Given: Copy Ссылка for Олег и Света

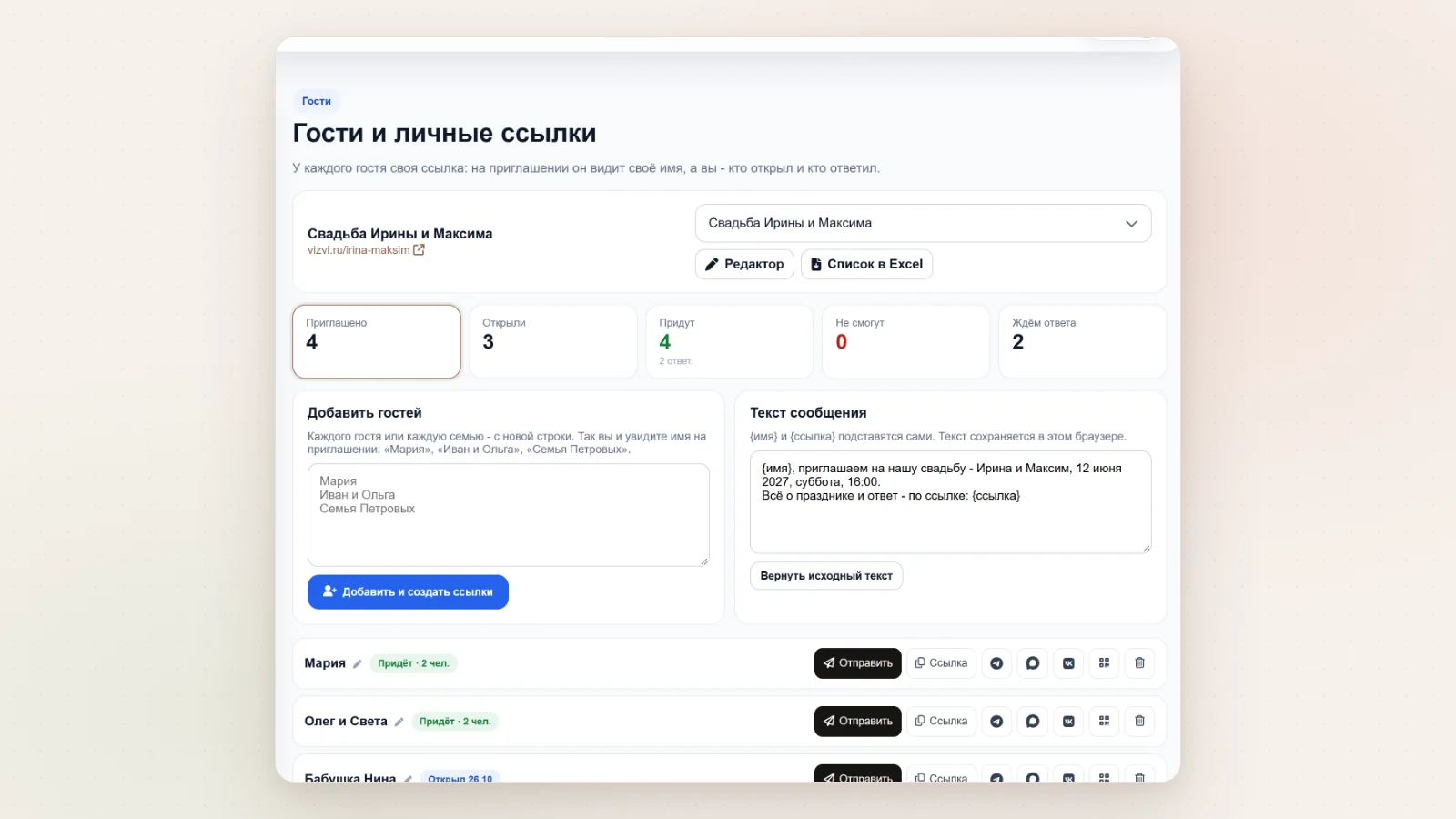Looking at the screenshot, I should coord(942,722).
